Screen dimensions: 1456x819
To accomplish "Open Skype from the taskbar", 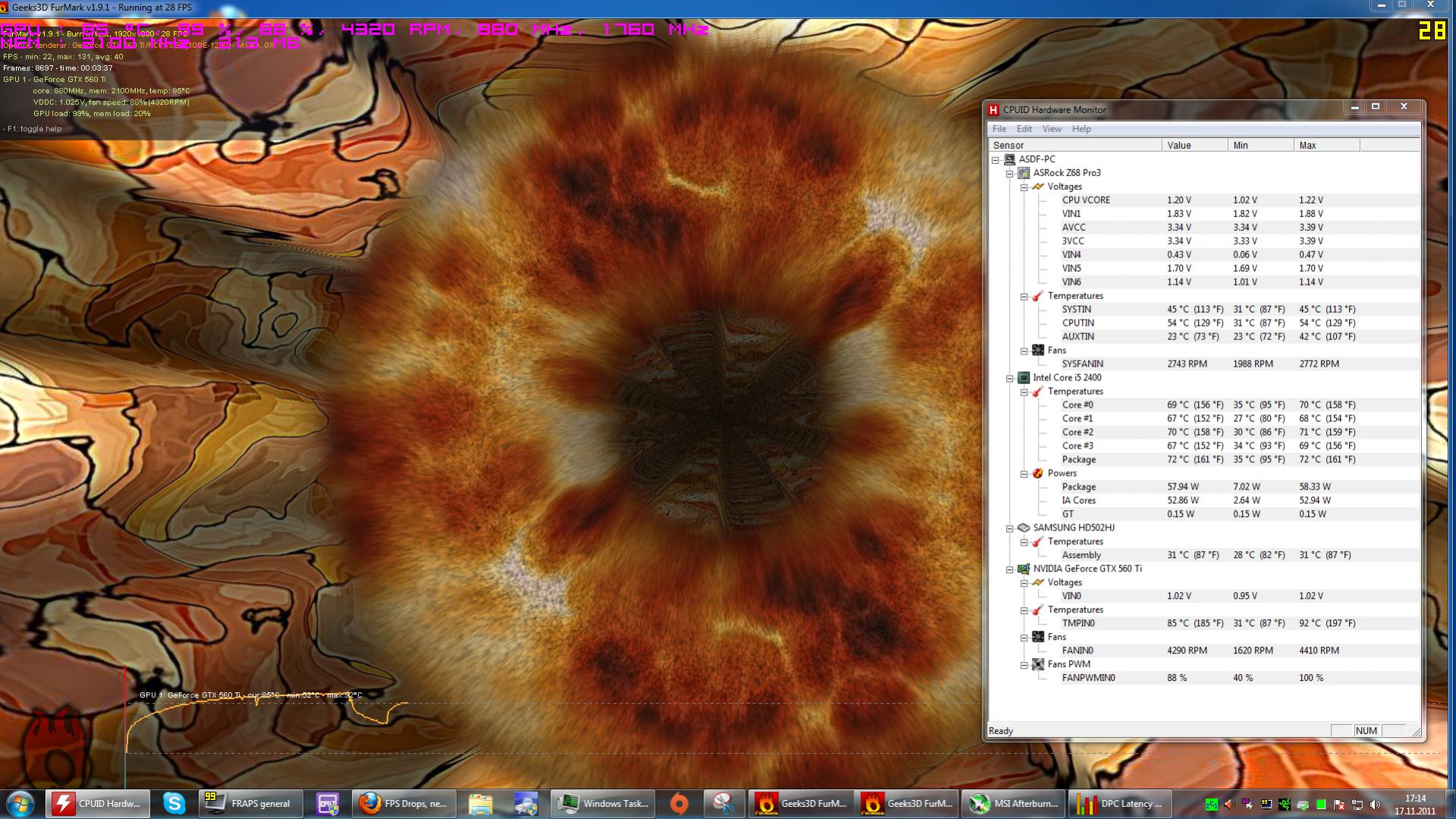I will coord(174,803).
